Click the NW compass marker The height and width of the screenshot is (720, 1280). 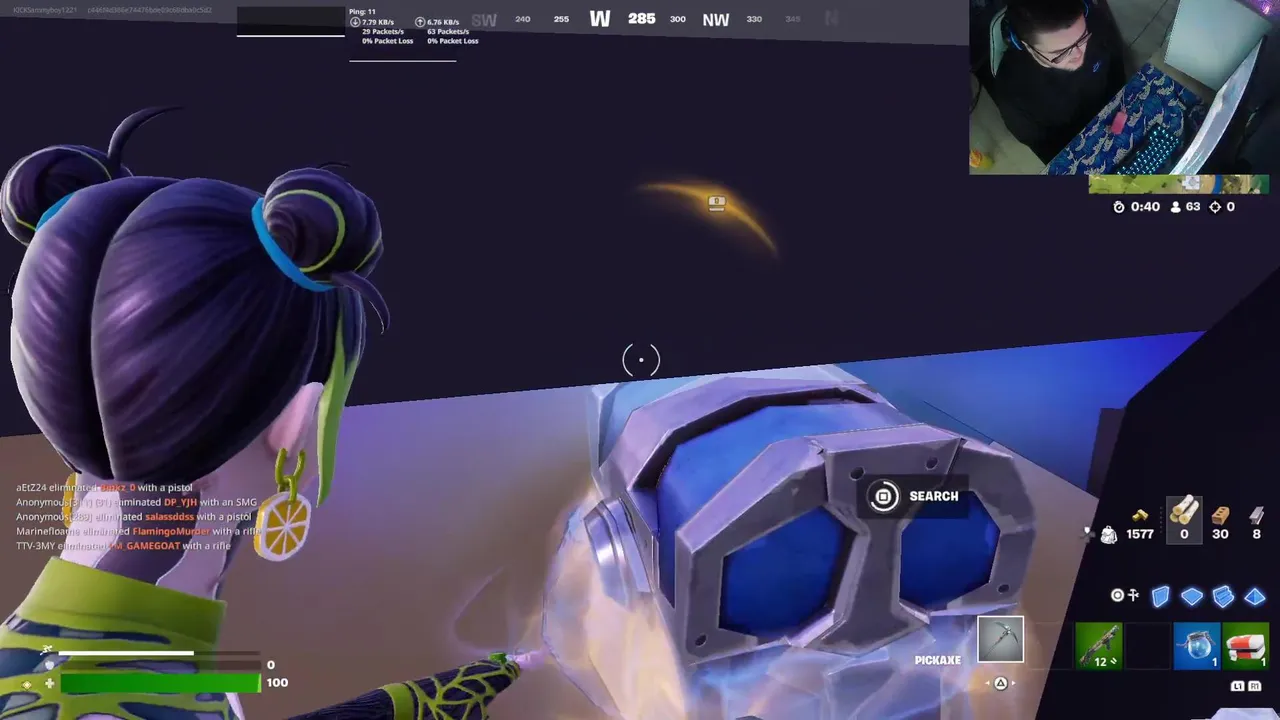[x=716, y=19]
